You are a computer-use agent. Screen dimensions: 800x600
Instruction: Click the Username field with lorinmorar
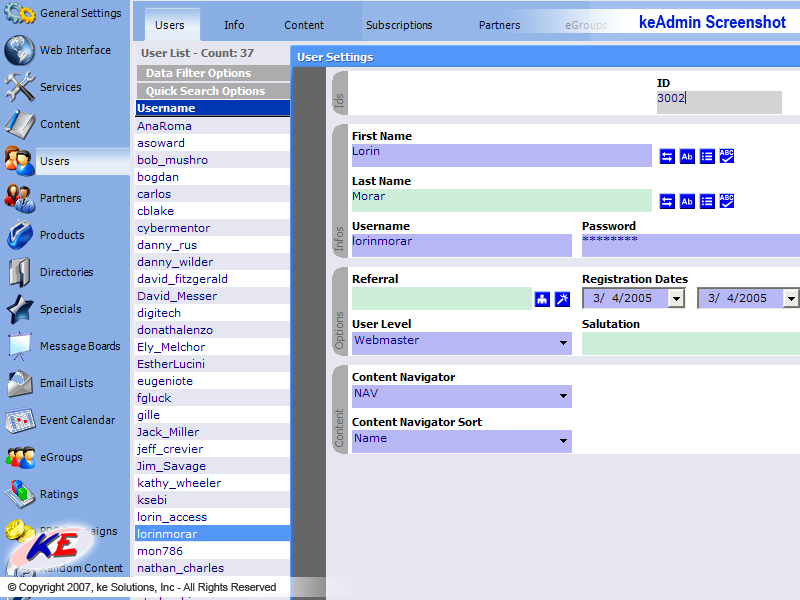pyautogui.click(x=462, y=245)
